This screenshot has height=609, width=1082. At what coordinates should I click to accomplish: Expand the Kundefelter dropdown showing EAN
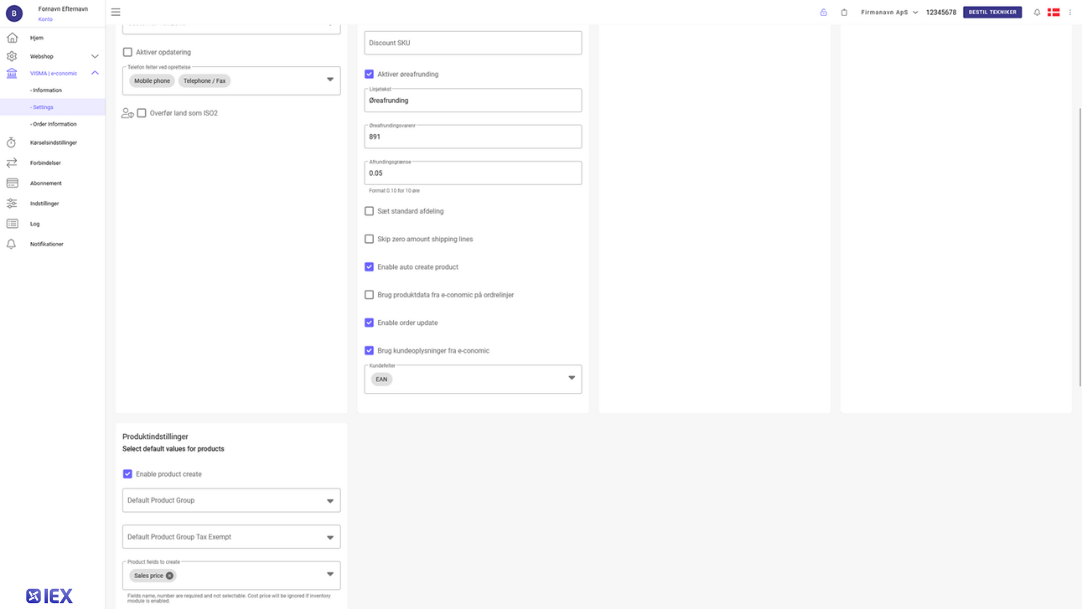570,379
